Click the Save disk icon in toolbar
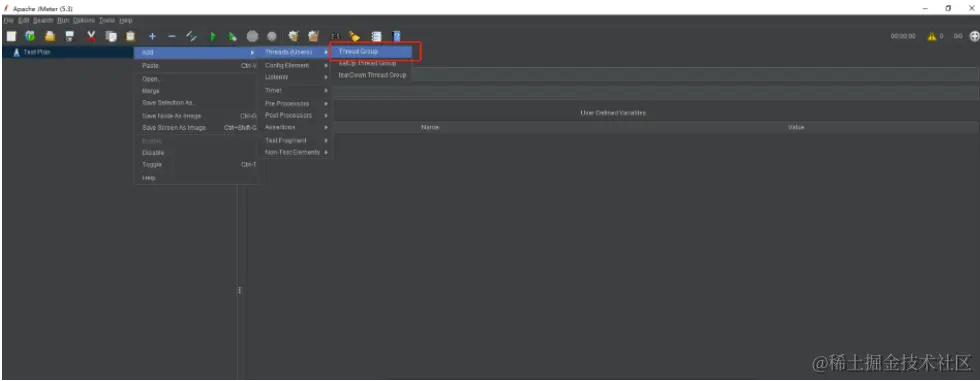Screen dimensions: 980x381 [x=69, y=36]
